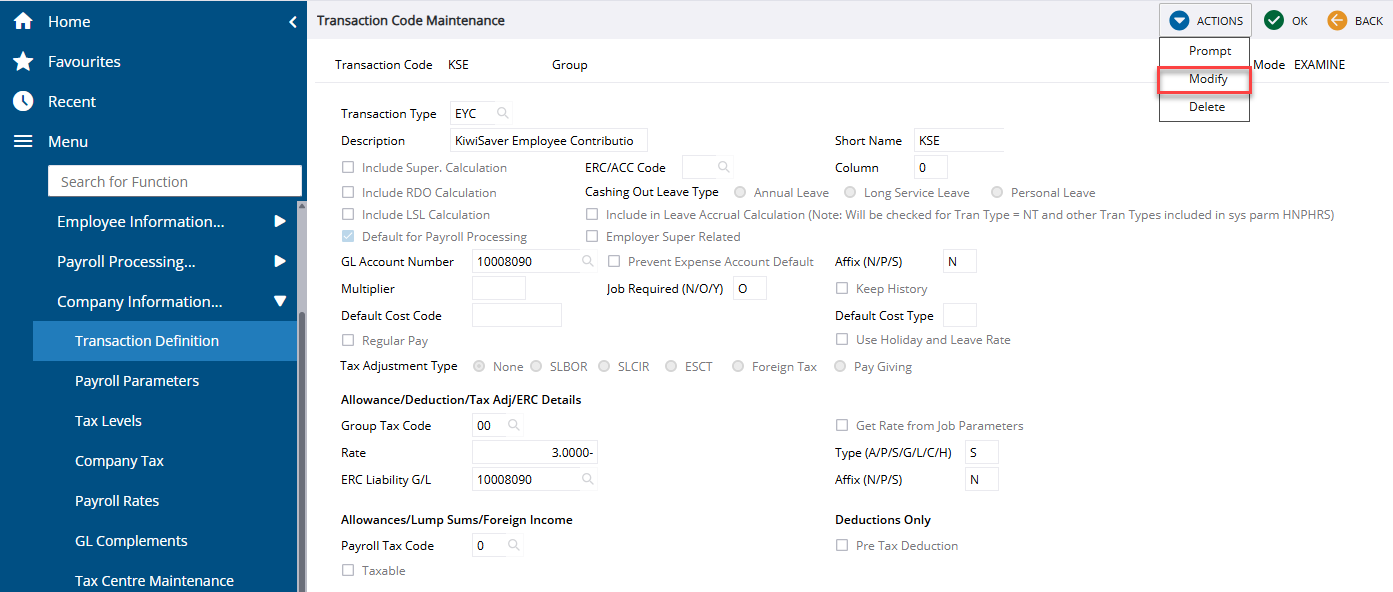Toggle the hamburger Menu icon
The width and height of the screenshot is (1393, 592).
click(23, 142)
